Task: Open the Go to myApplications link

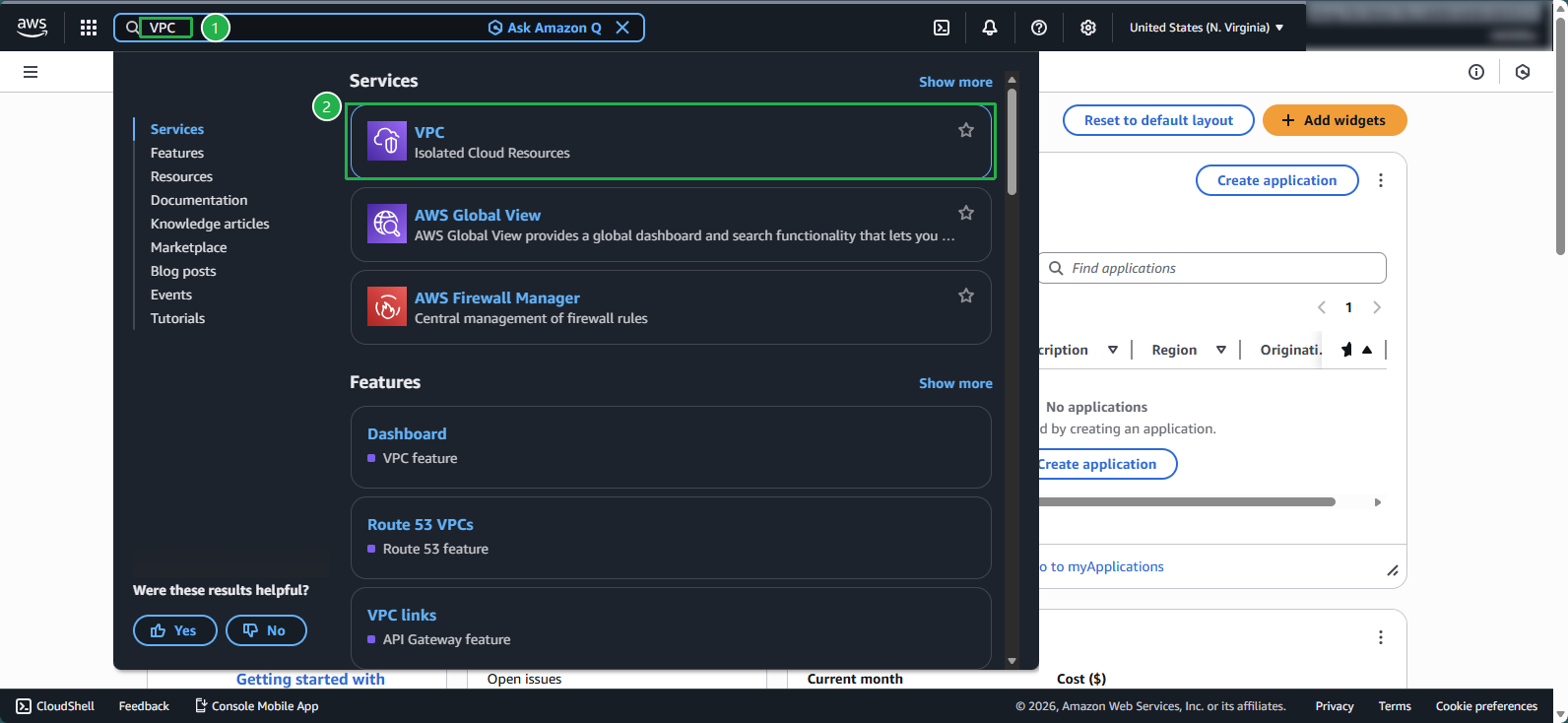Action: click(1103, 566)
